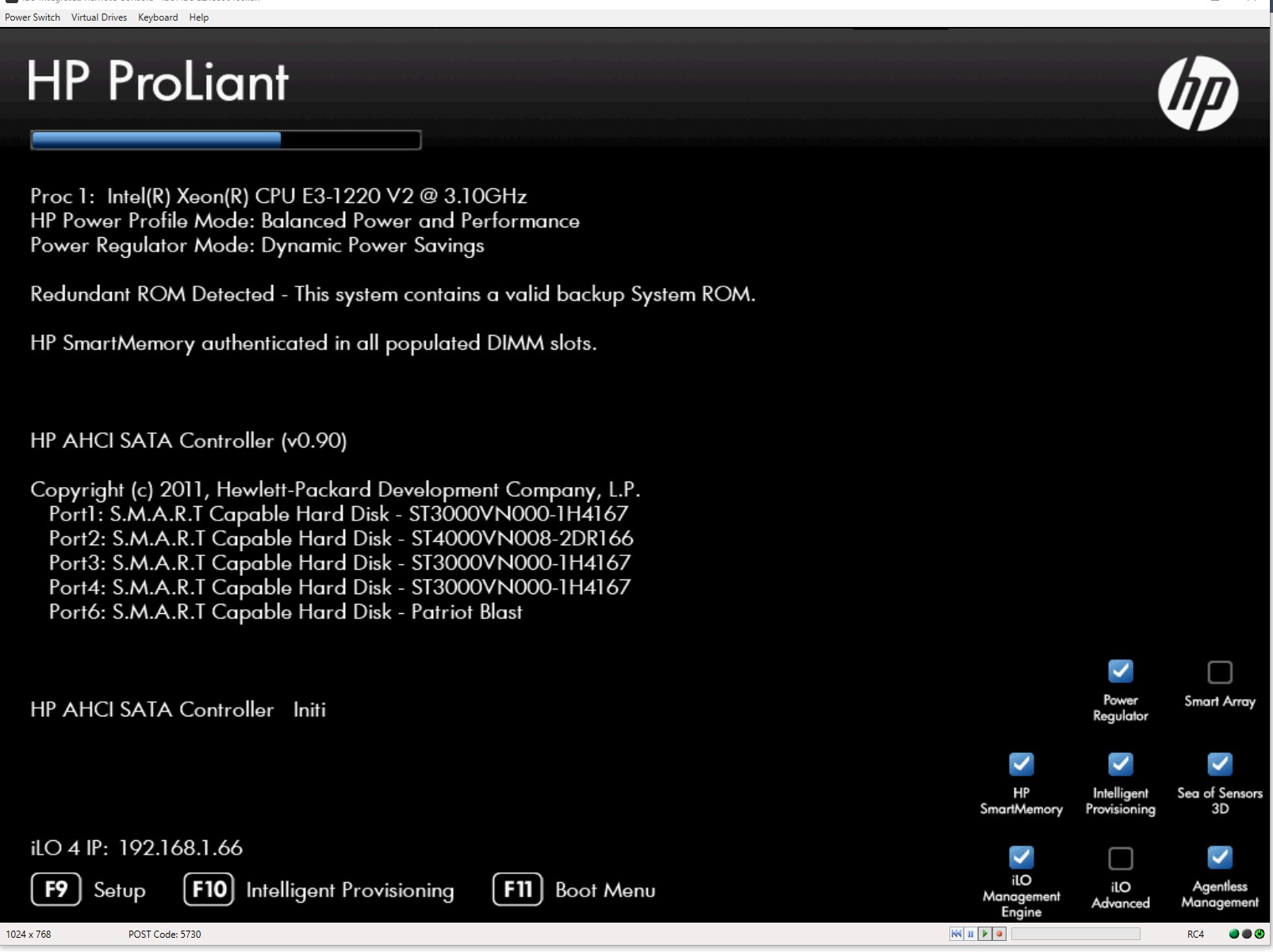Click the HP ProLiant title
This screenshot has height=952, width=1273.
pyautogui.click(x=158, y=81)
